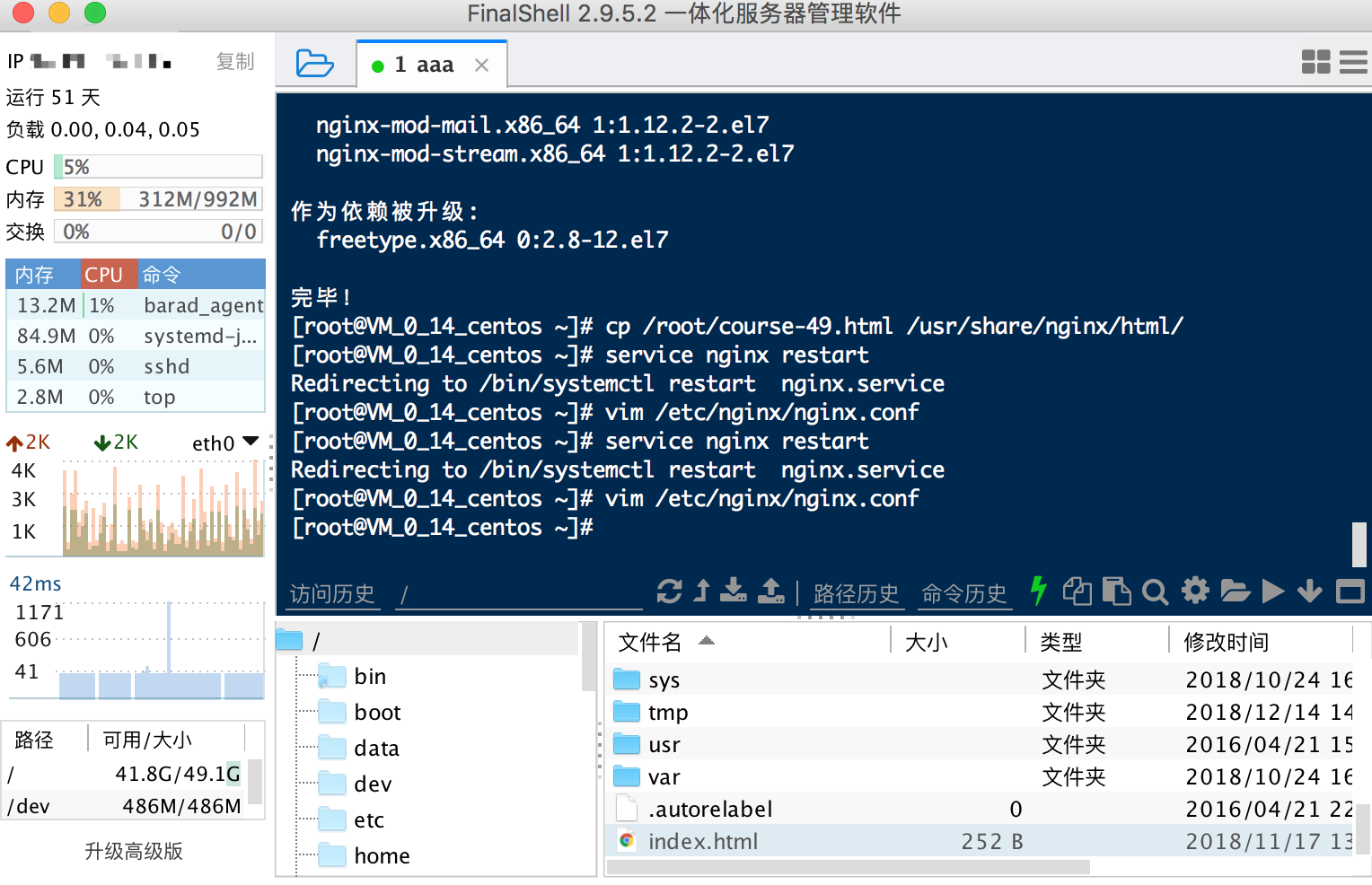
Task: Select the Chrome icon of index.html
Action: pos(627,841)
